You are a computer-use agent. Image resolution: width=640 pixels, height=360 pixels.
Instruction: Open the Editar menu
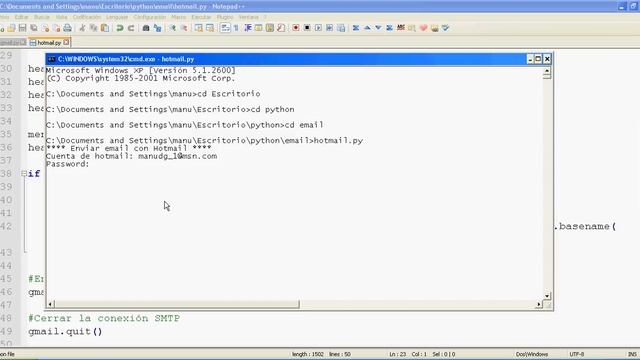[x=22, y=17]
